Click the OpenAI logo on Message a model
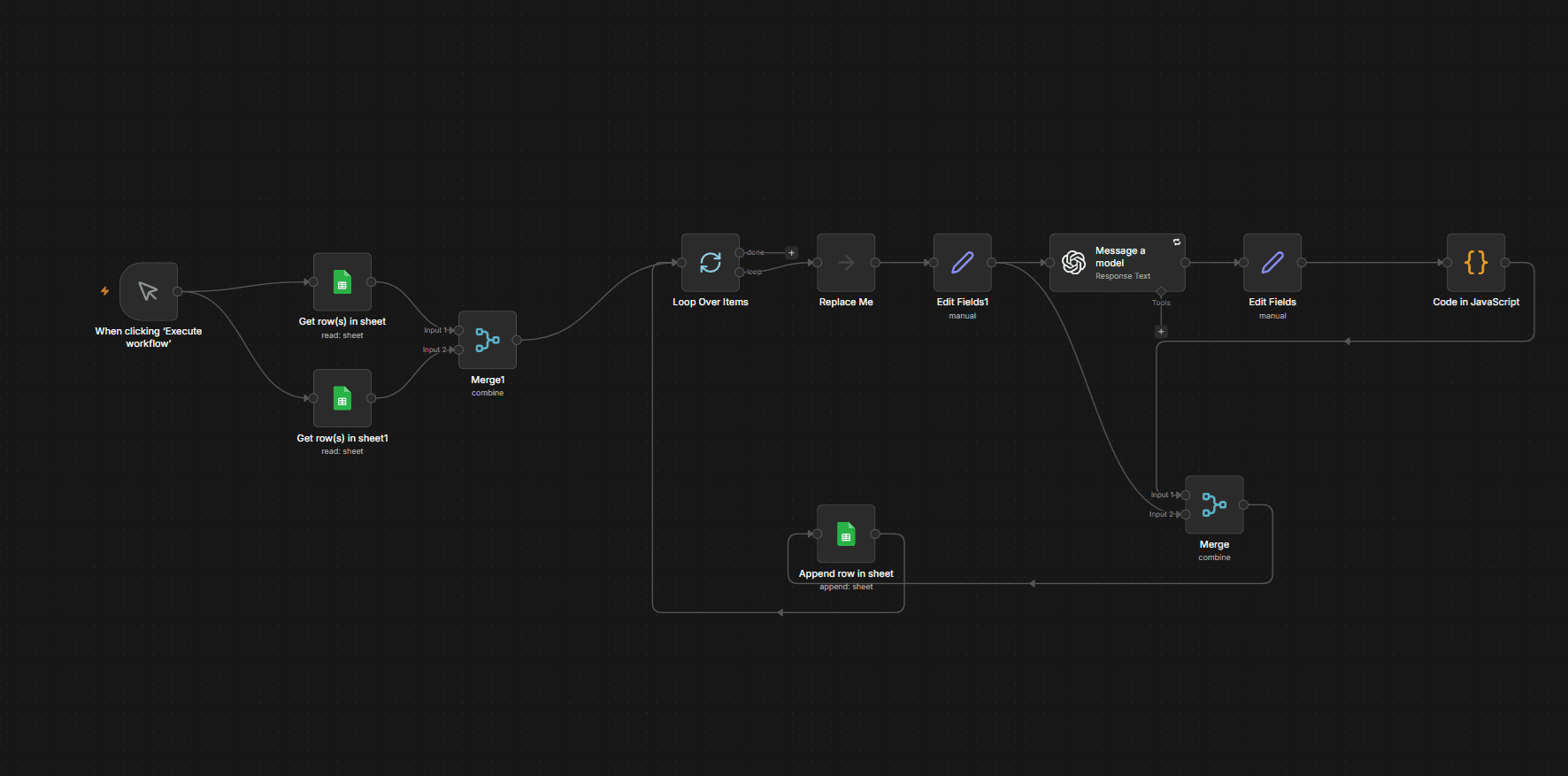 click(1074, 262)
